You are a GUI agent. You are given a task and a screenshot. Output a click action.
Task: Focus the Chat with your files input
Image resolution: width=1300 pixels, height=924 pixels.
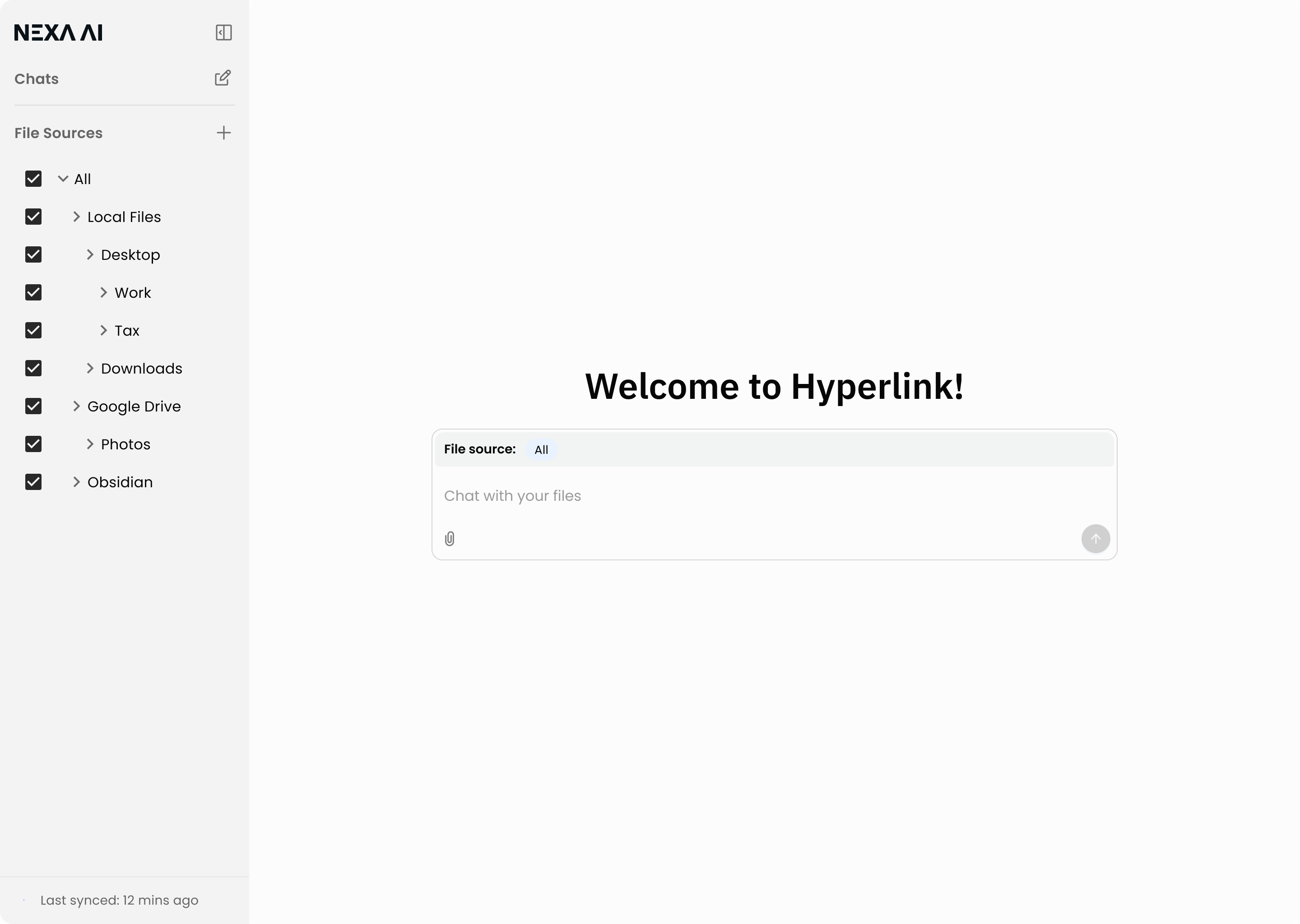point(740,495)
